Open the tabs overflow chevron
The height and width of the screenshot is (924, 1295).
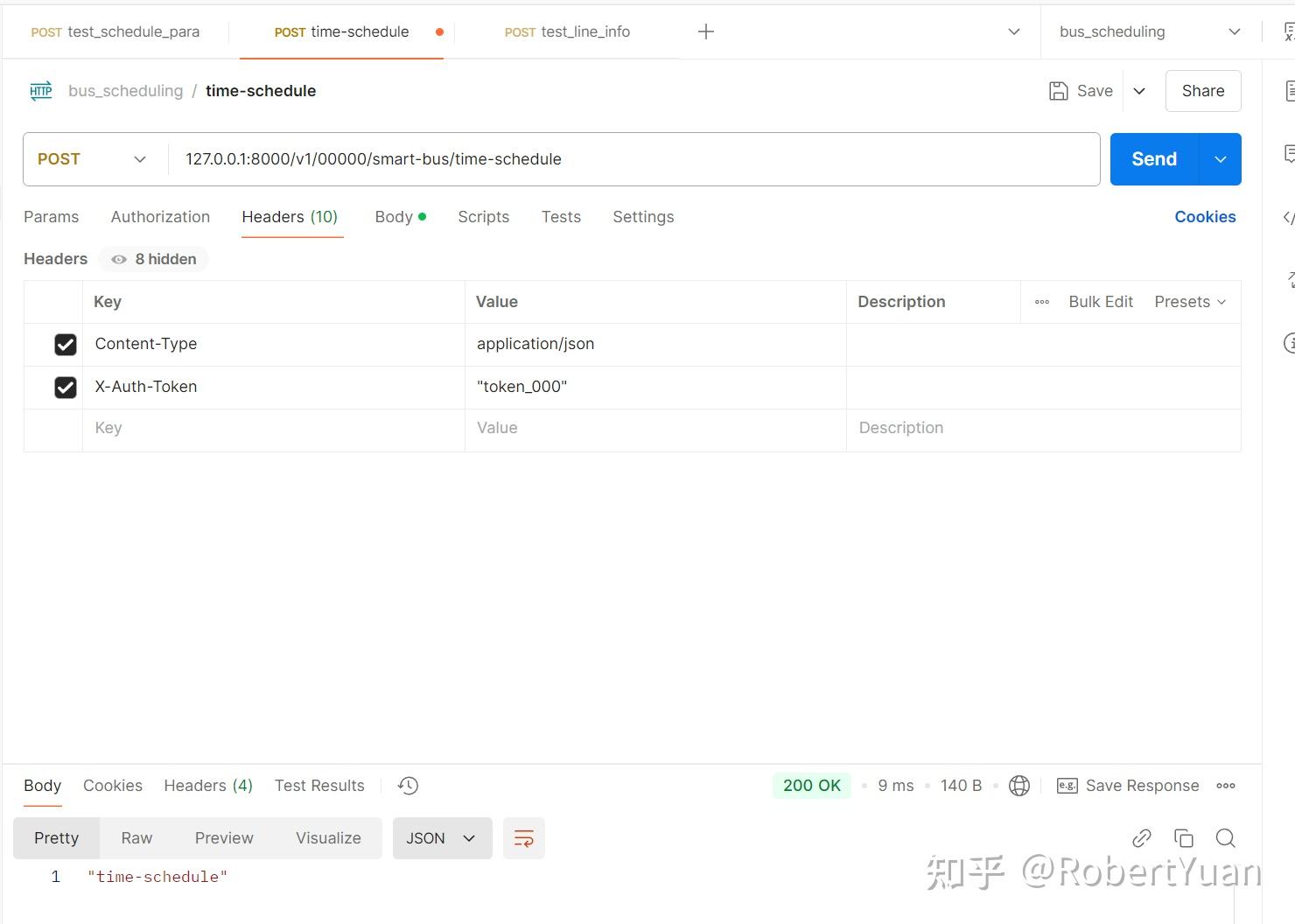tap(1014, 31)
